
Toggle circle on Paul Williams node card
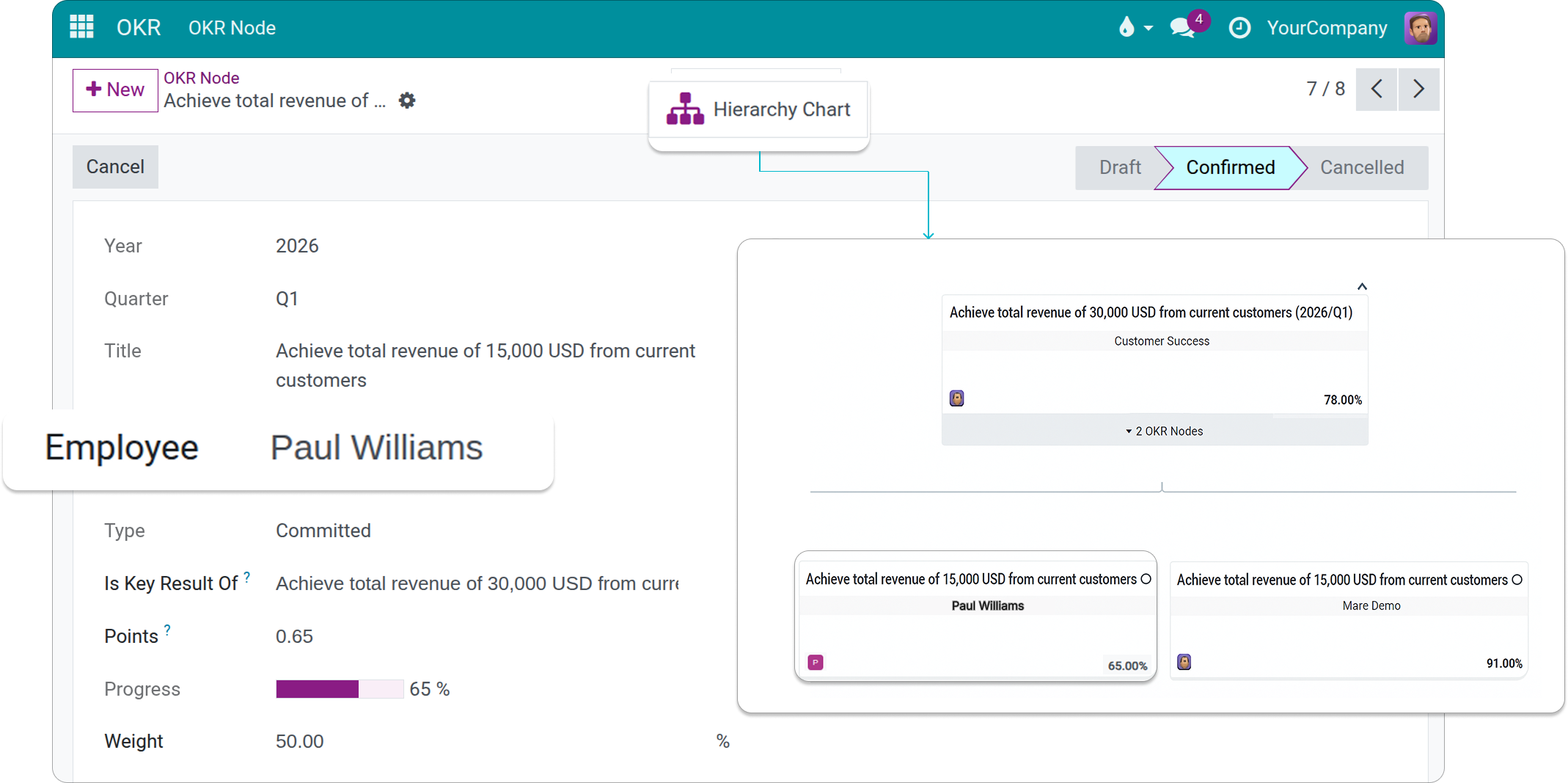[x=1146, y=579]
